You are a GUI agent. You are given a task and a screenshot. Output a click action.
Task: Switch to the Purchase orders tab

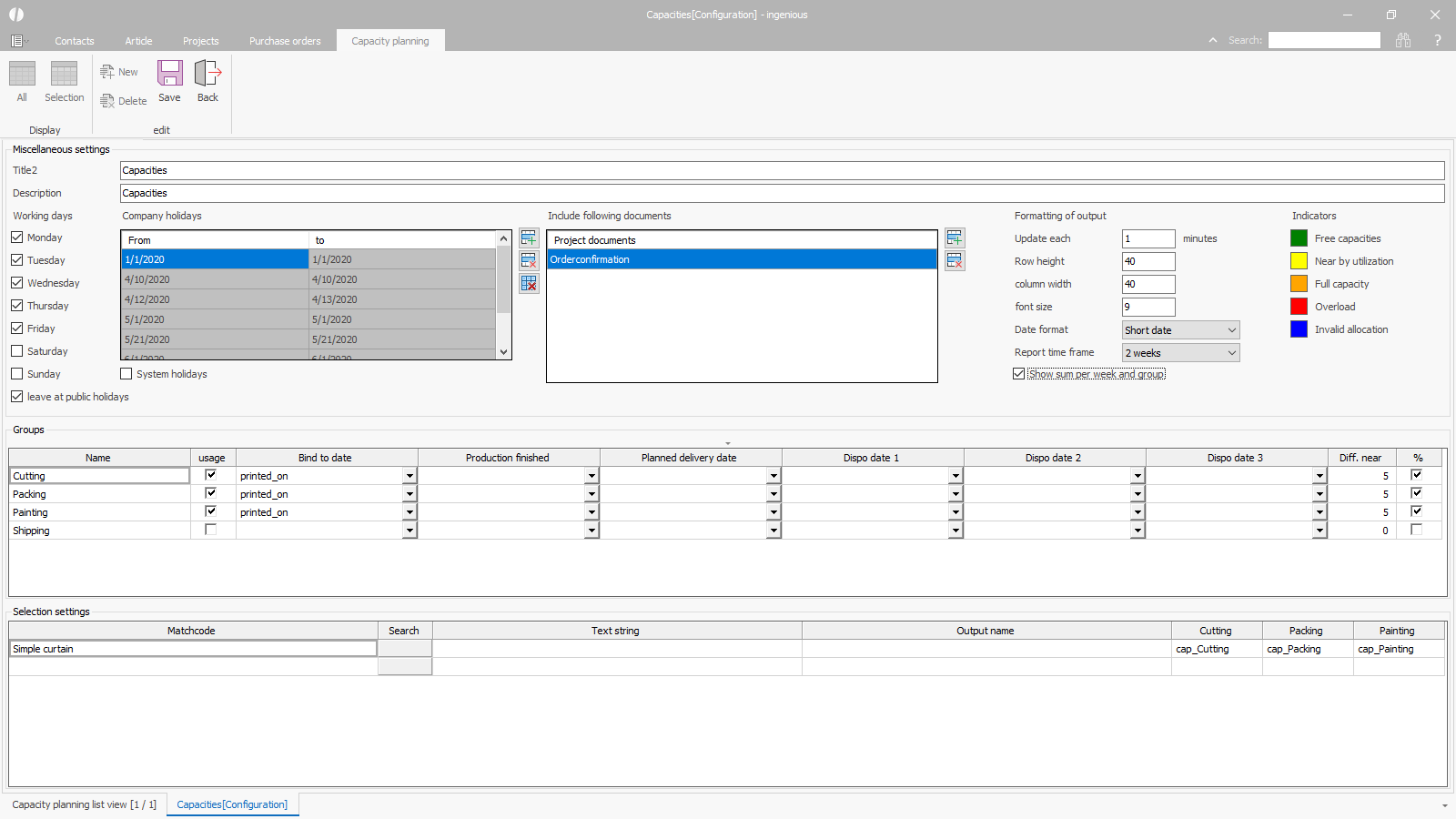pyautogui.click(x=285, y=41)
